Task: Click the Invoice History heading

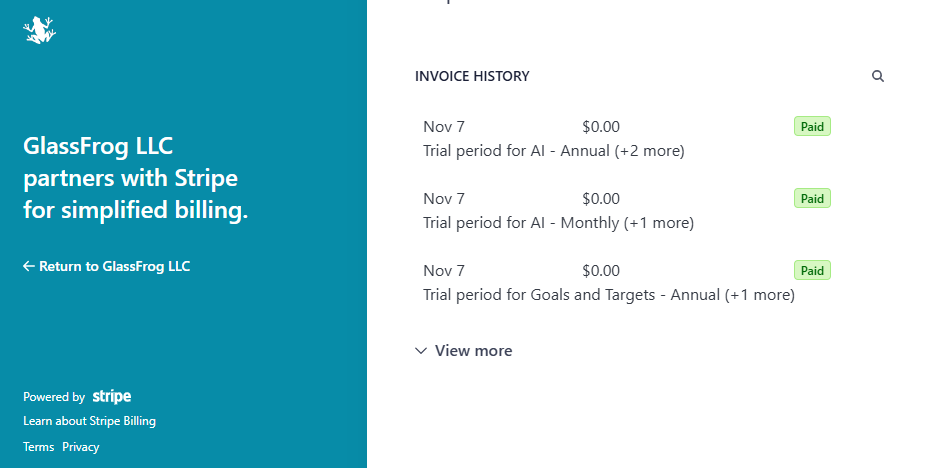Action: (472, 76)
